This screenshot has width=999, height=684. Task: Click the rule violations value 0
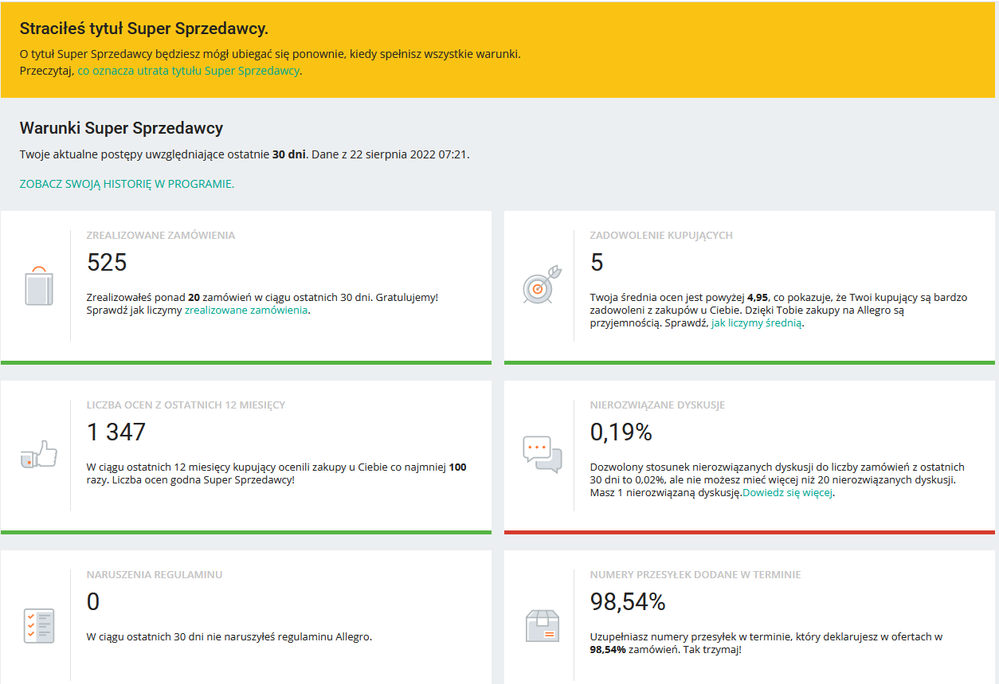(x=93, y=601)
